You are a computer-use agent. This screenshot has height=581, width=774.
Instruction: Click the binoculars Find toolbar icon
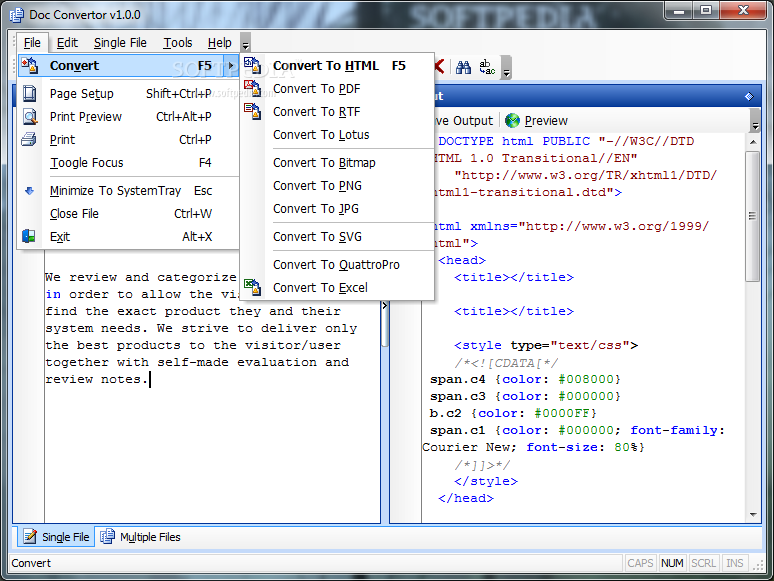(464, 67)
